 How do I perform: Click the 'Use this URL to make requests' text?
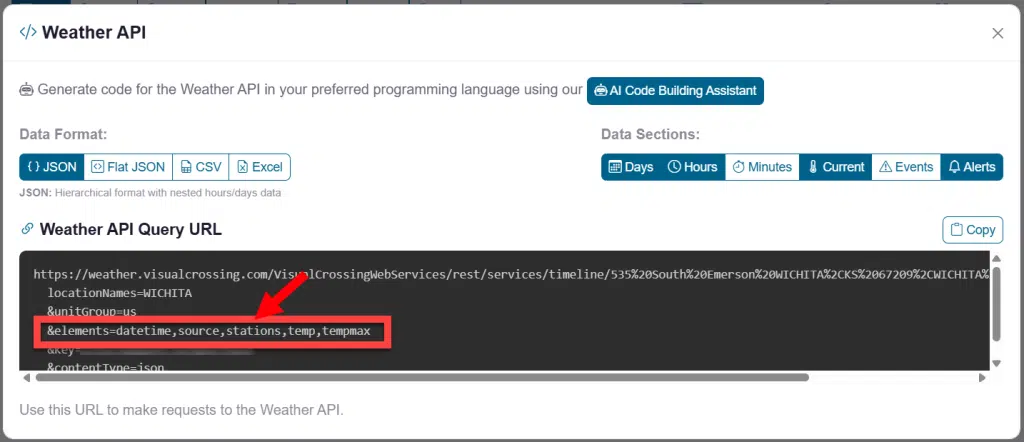click(x=181, y=411)
